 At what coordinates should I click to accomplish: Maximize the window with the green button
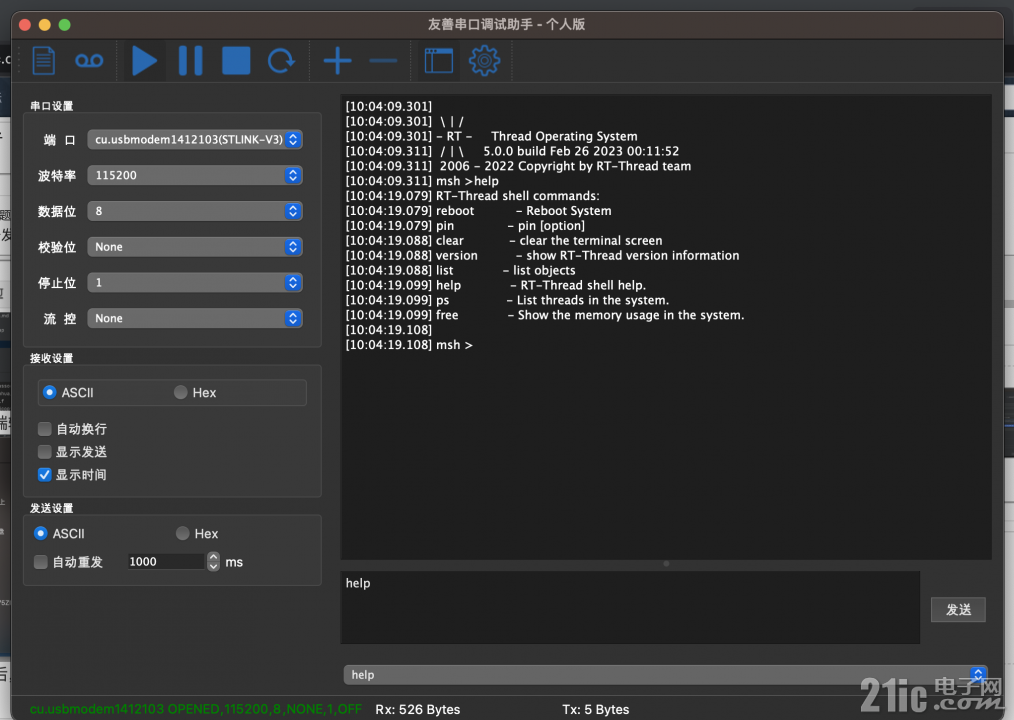pos(64,25)
